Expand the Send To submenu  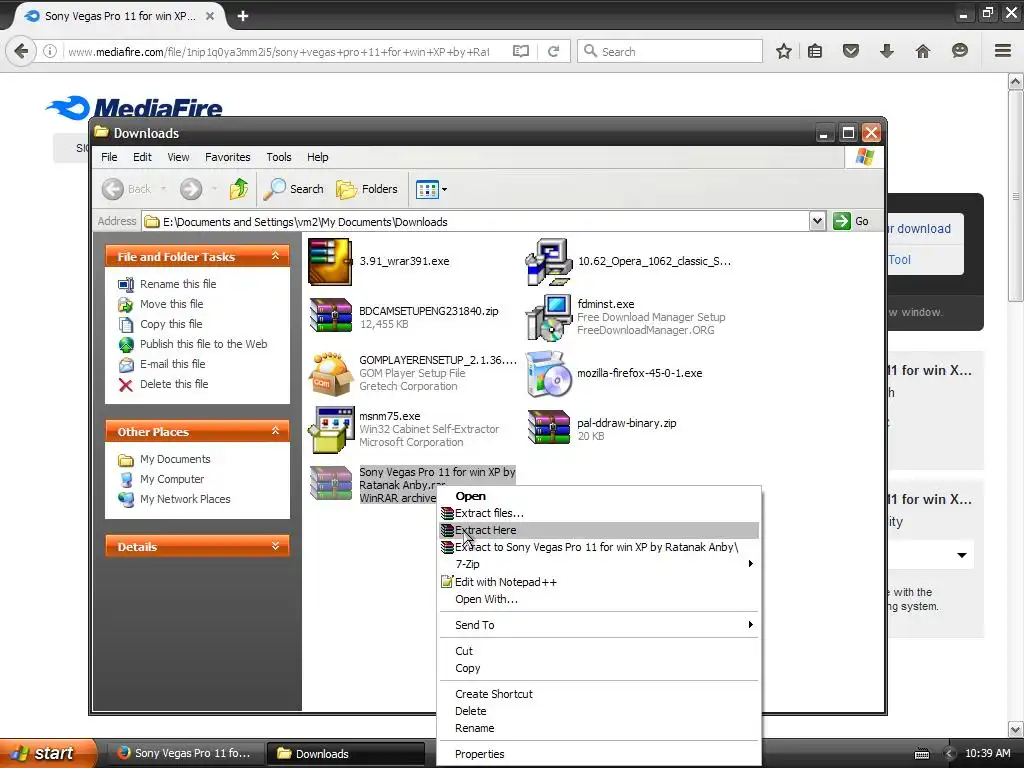(x=599, y=625)
